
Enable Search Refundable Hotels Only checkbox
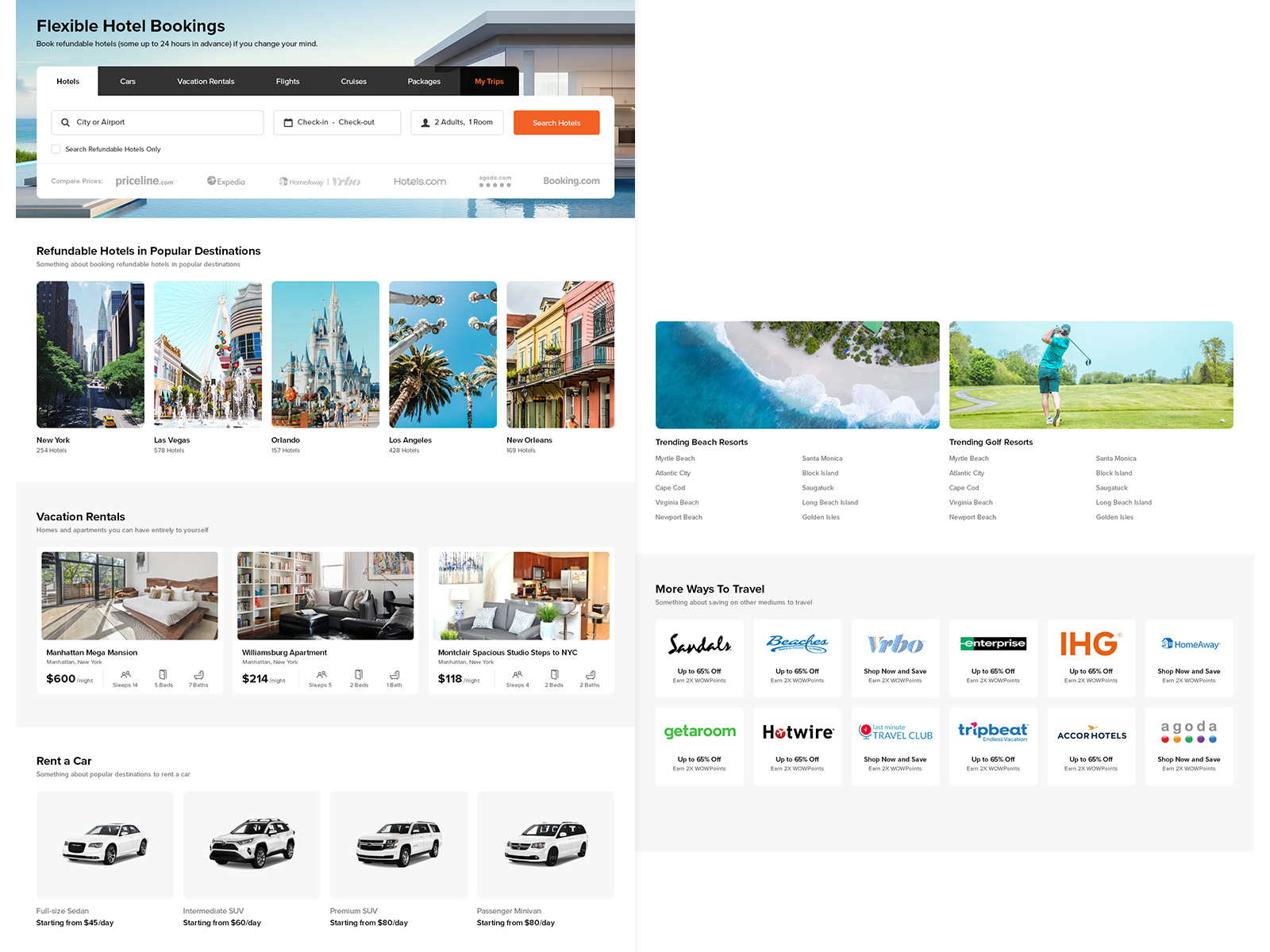click(x=56, y=149)
